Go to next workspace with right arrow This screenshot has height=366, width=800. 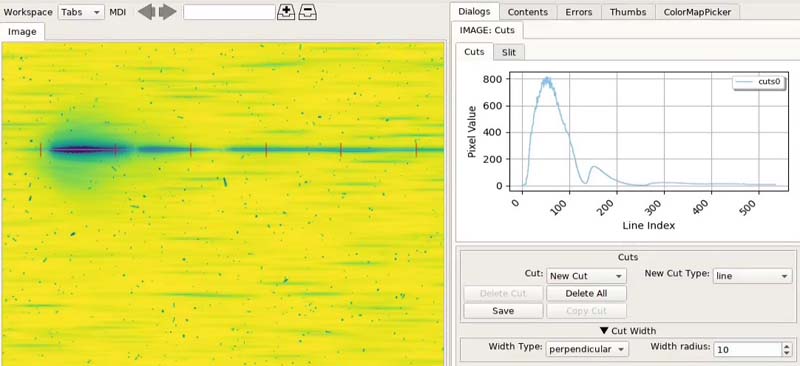point(167,12)
